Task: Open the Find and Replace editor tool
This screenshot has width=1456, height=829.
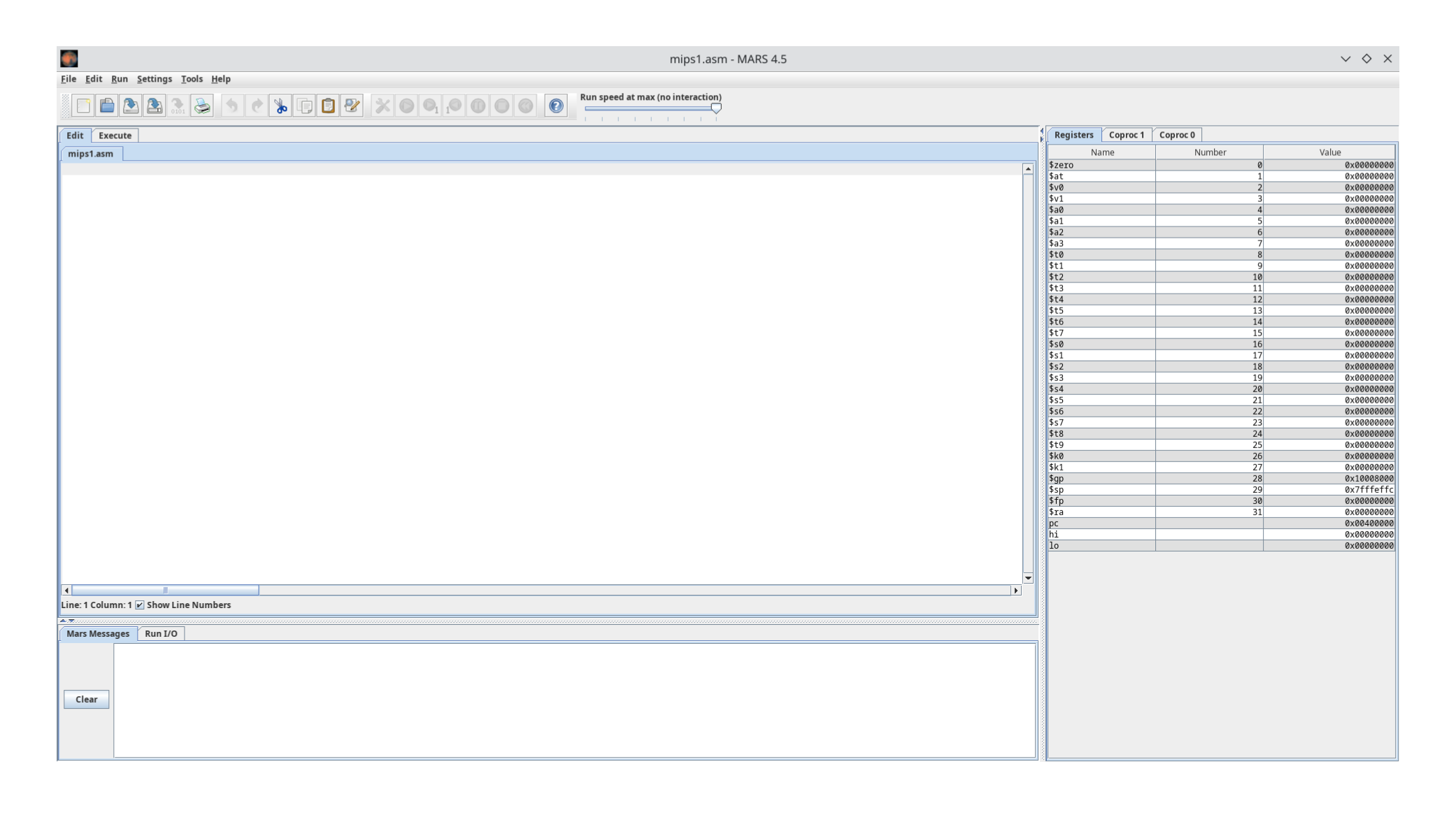Action: point(352,106)
